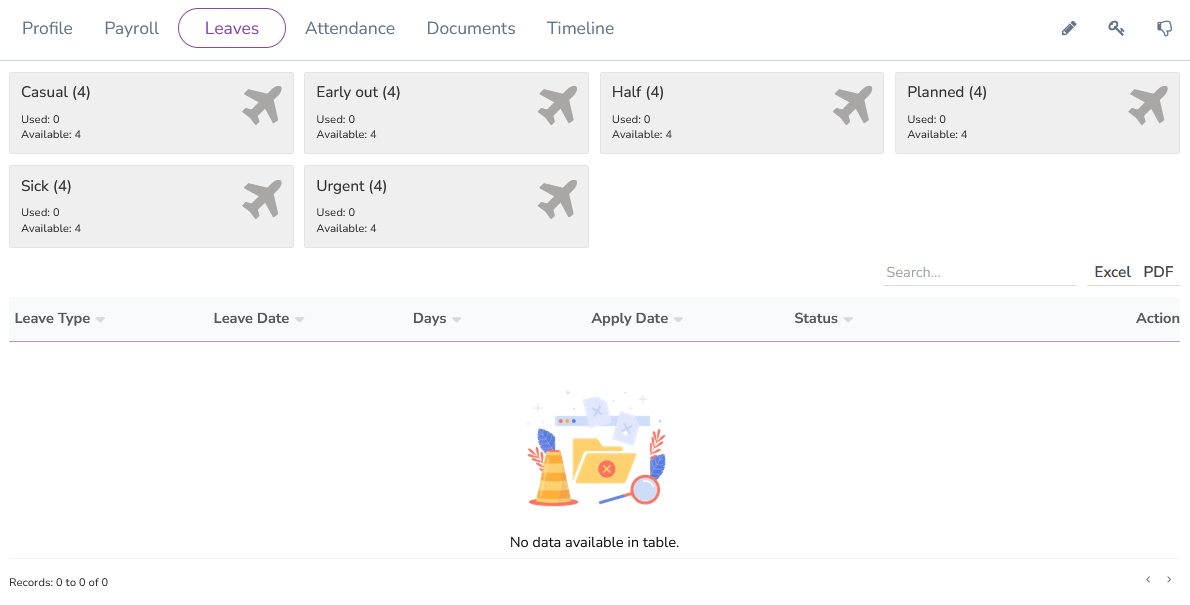Open the Leave Type sort dropdown
The image size is (1190, 605).
[100, 318]
